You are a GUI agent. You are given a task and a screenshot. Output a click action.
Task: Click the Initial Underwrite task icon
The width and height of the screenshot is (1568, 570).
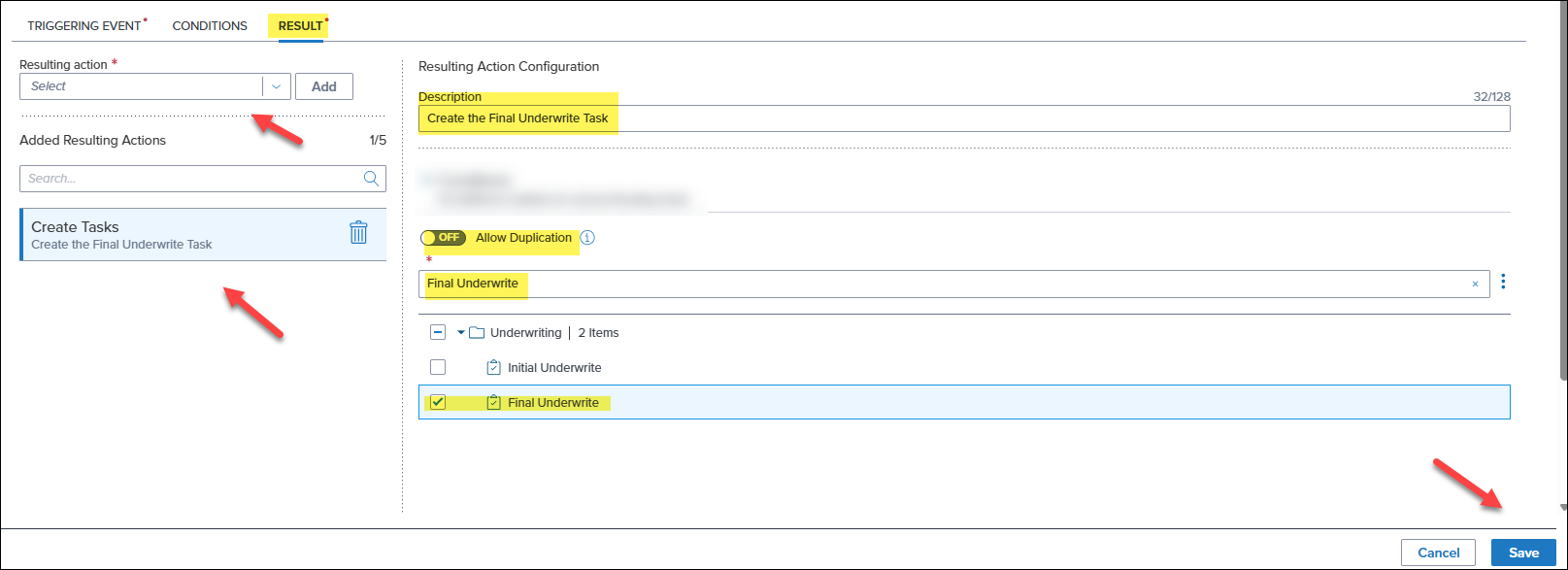pos(493,368)
